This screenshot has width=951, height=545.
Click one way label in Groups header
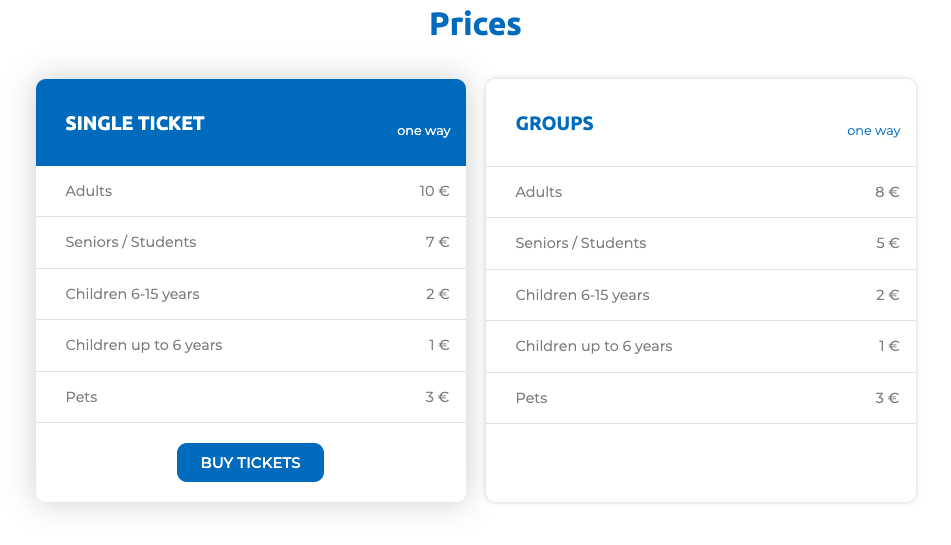click(874, 131)
